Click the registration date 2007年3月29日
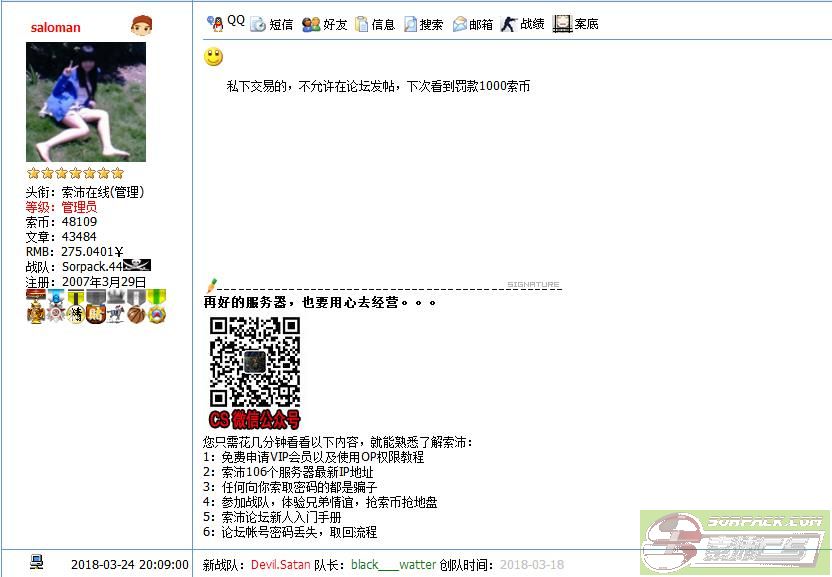The image size is (832, 577). click(104, 282)
